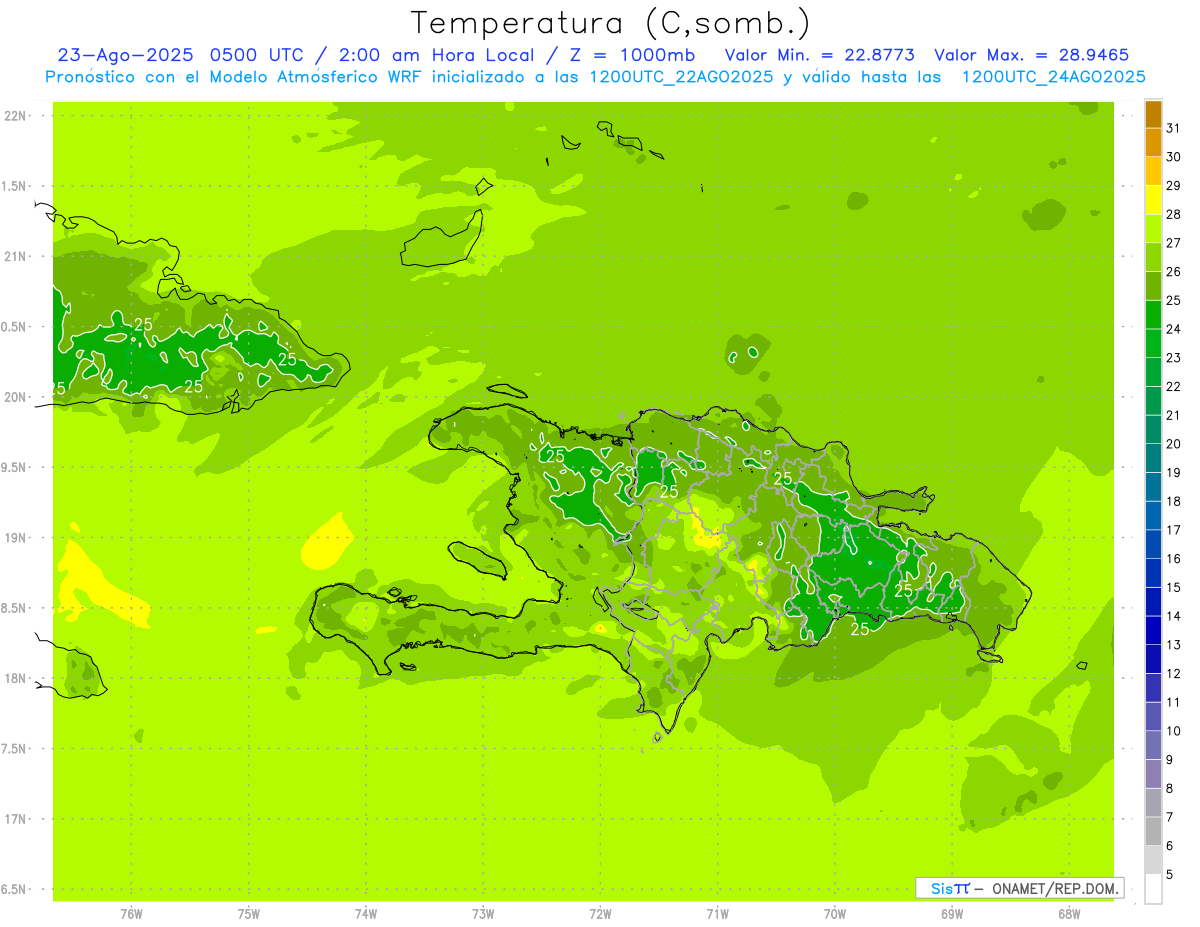Click 'Valor Max. = 28.9465' text
This screenshot has height=927, width=1200.
(1031, 55)
